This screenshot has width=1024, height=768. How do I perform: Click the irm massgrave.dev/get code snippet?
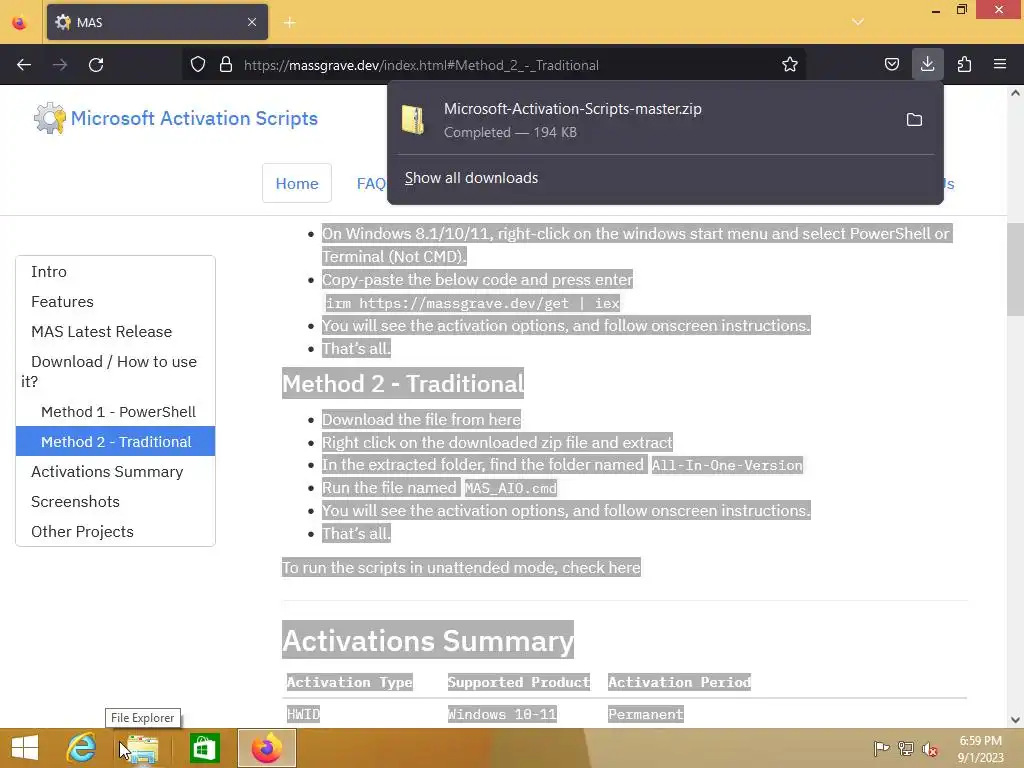[x=472, y=303]
